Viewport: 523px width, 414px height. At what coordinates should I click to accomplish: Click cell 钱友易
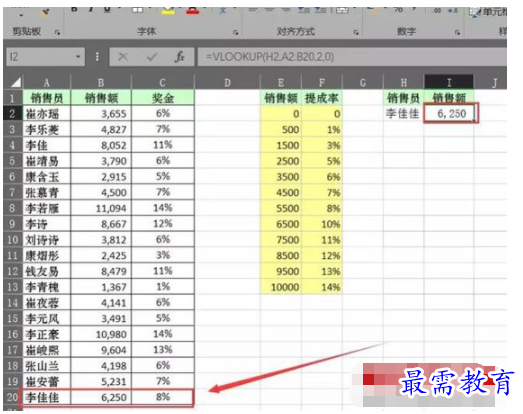[x=47, y=271]
